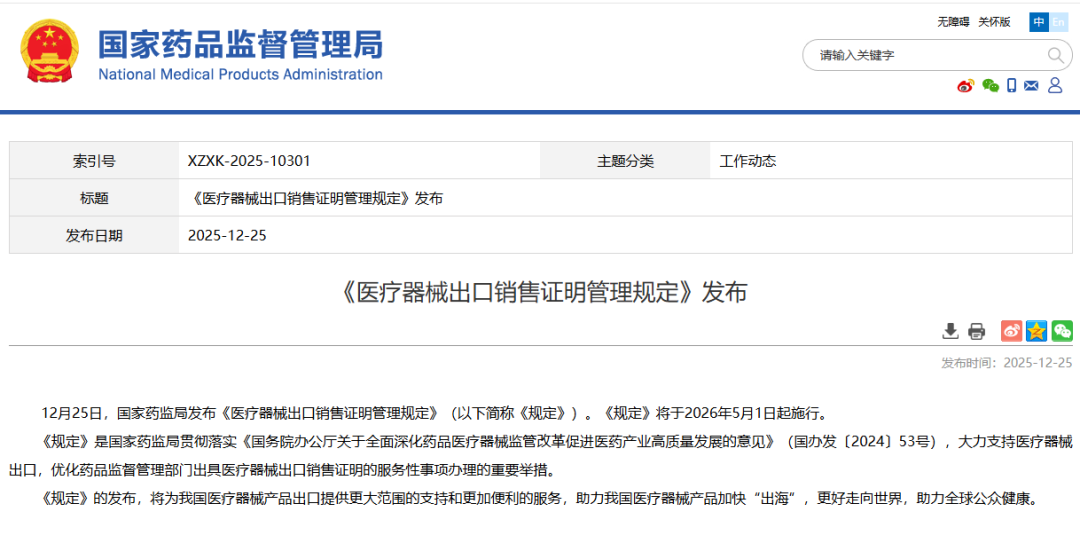Open the Weibo icon in header
The image size is (1080, 551).
pyautogui.click(x=966, y=85)
